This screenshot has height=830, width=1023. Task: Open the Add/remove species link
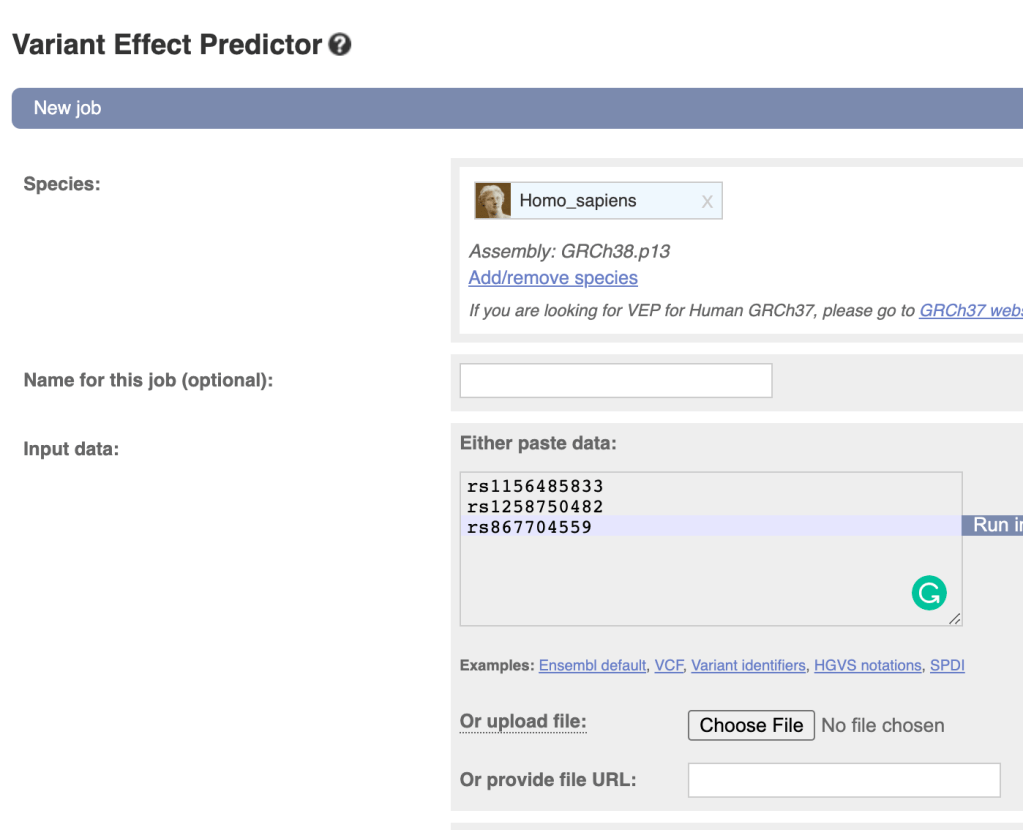553,278
